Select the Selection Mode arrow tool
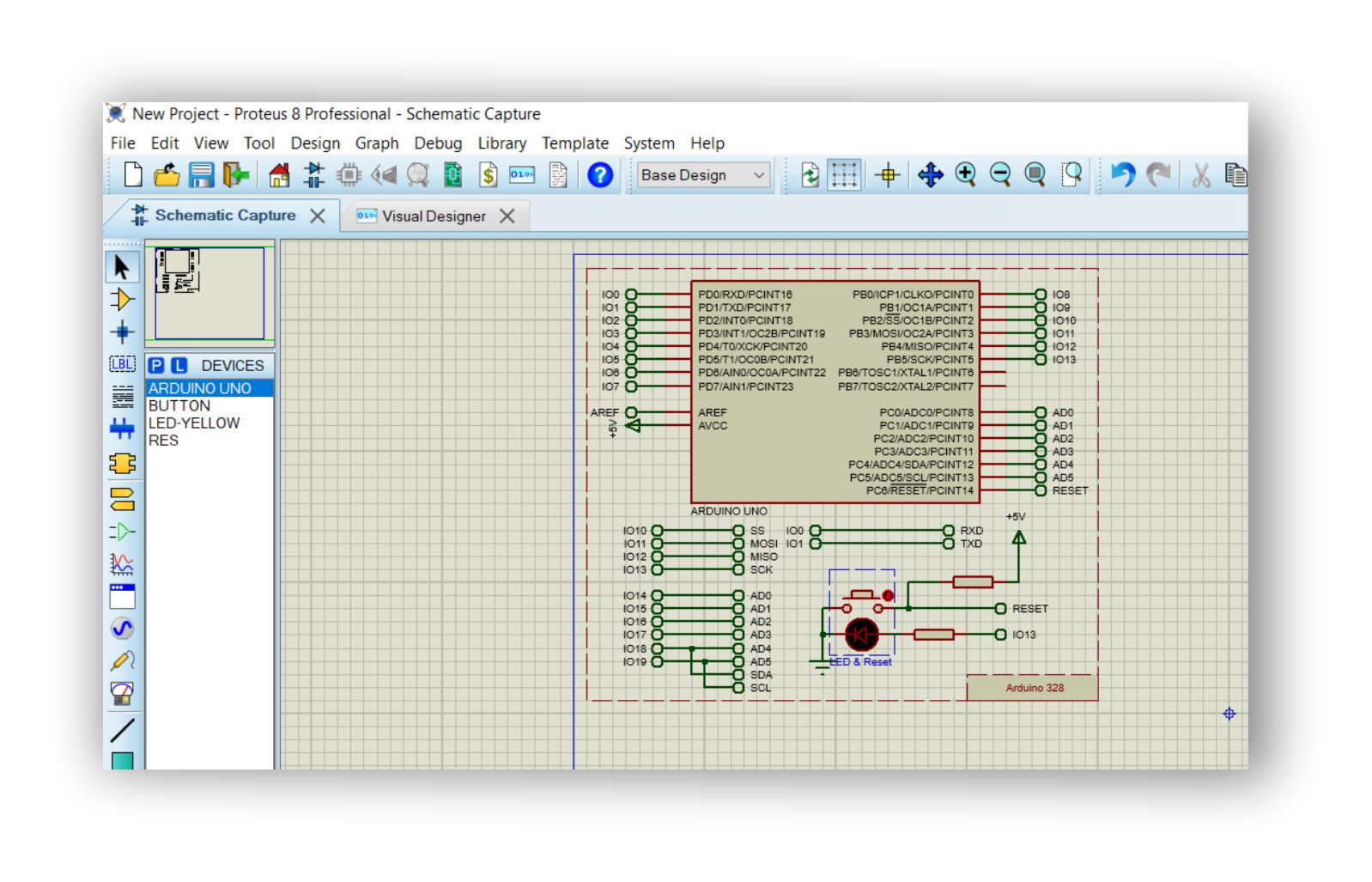 [x=122, y=267]
